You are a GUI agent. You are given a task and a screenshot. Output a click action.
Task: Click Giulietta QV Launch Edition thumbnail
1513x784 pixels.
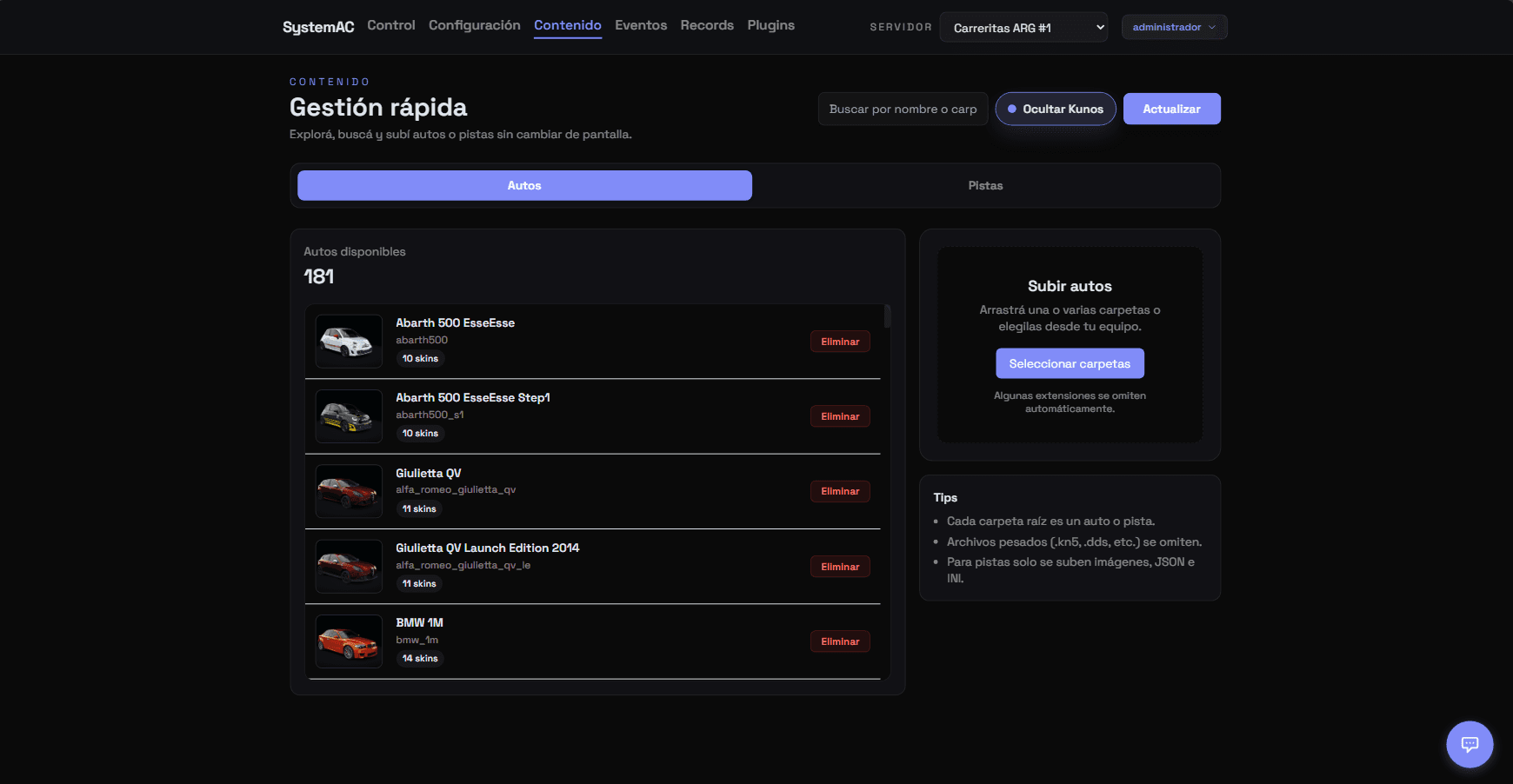click(349, 567)
